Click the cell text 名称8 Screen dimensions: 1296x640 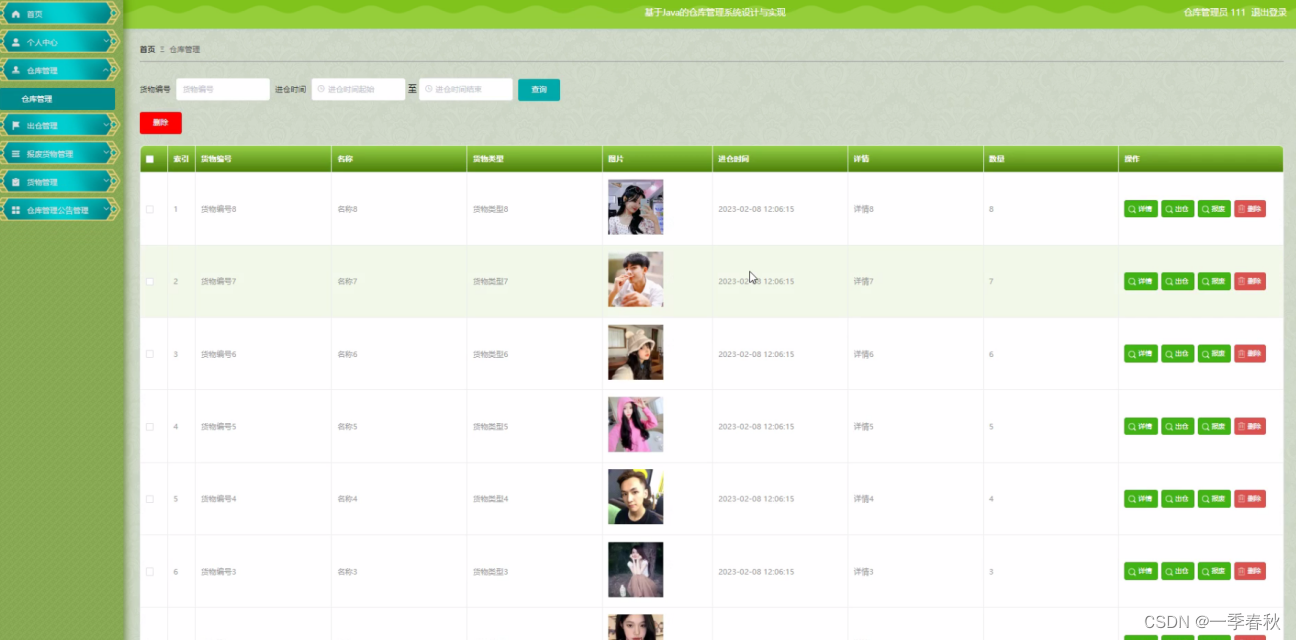point(347,209)
